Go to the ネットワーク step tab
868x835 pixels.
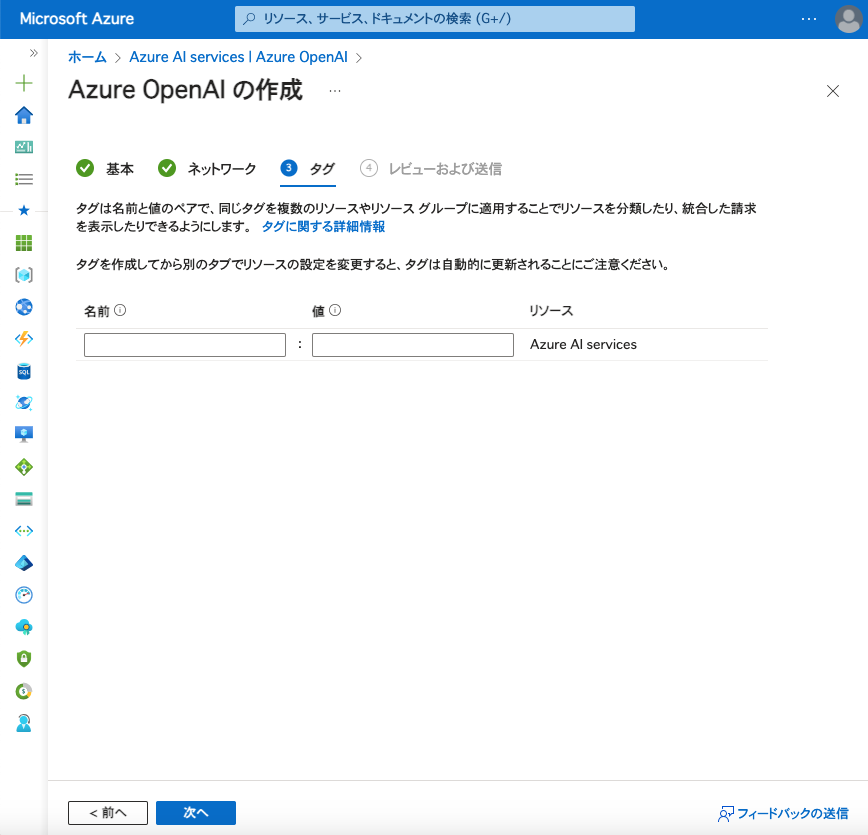point(207,168)
